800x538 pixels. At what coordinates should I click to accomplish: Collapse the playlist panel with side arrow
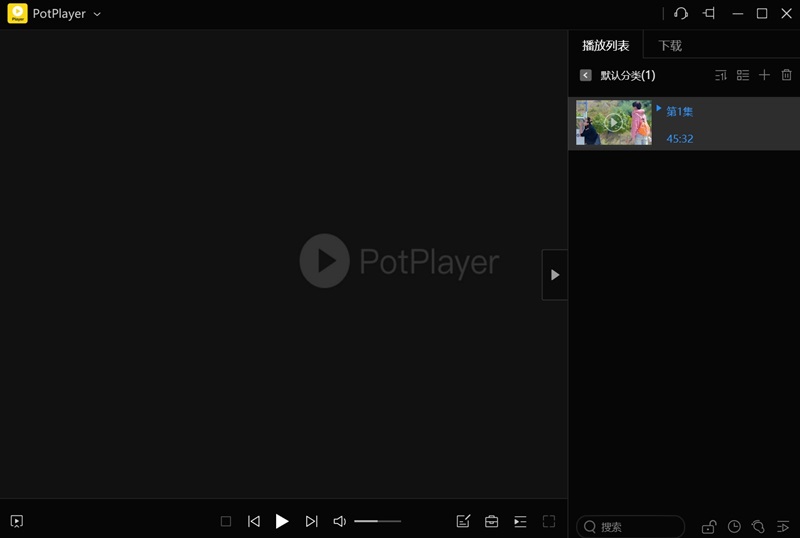(555, 275)
